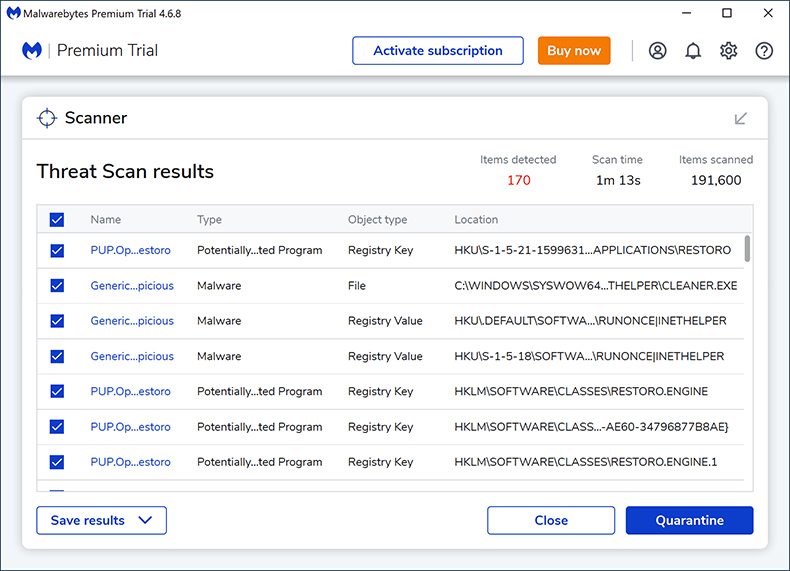Open Generic...picious link for CLEANER.EXE
Screen dimensions: 790x571
pyautogui.click(x=132, y=286)
